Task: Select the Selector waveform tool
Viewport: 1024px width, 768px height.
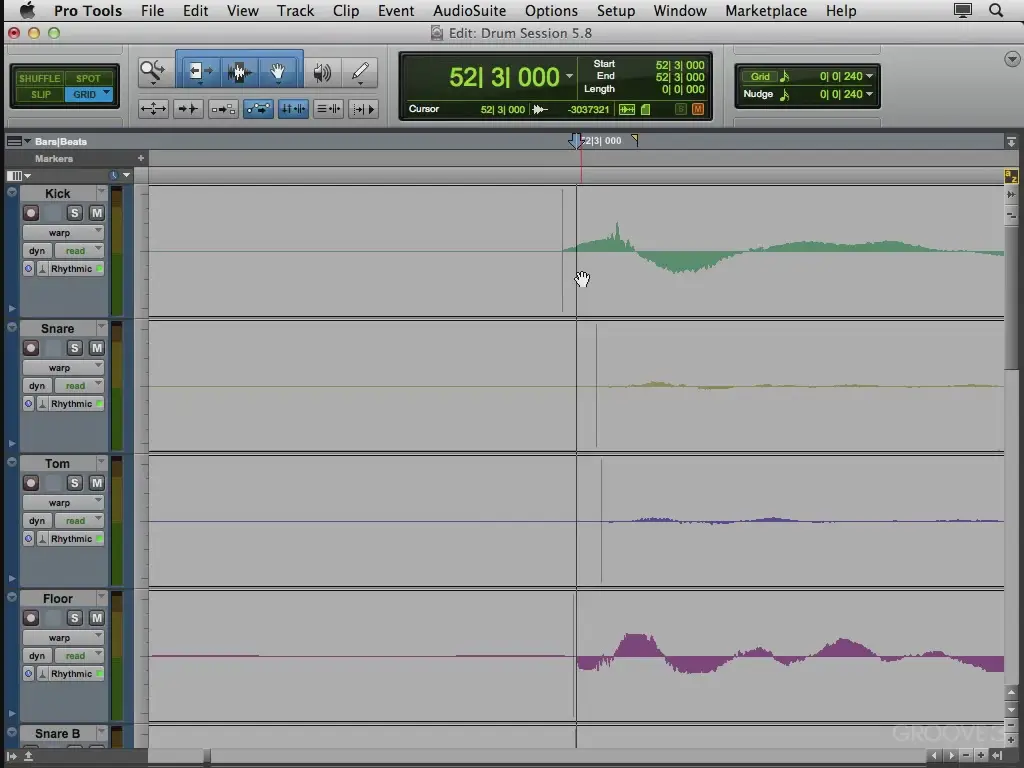Action: pyautogui.click(x=238, y=72)
